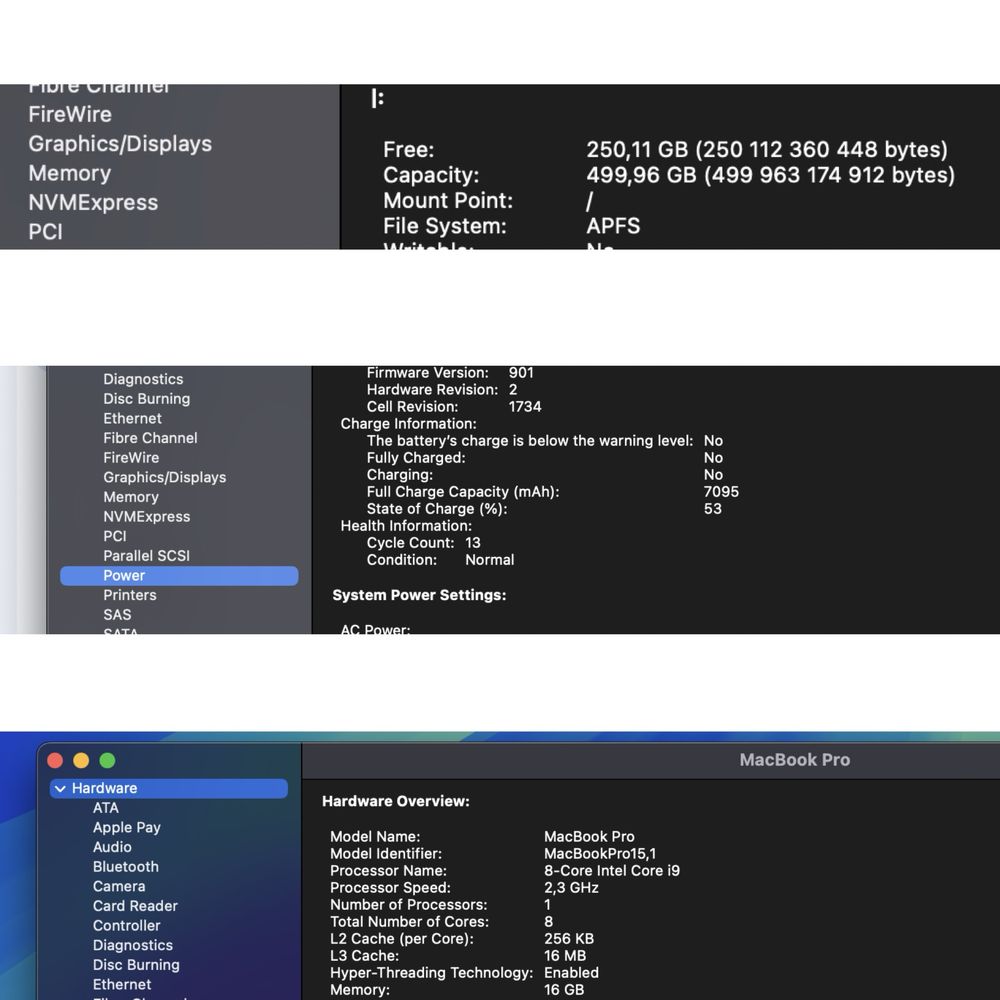Select Diagnostics in the Power view sidebar
1000x1000 pixels.
[143, 379]
